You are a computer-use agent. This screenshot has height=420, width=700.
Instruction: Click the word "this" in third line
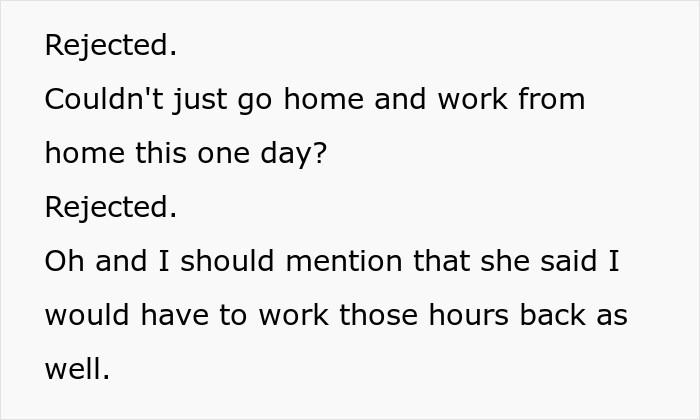pos(161,153)
